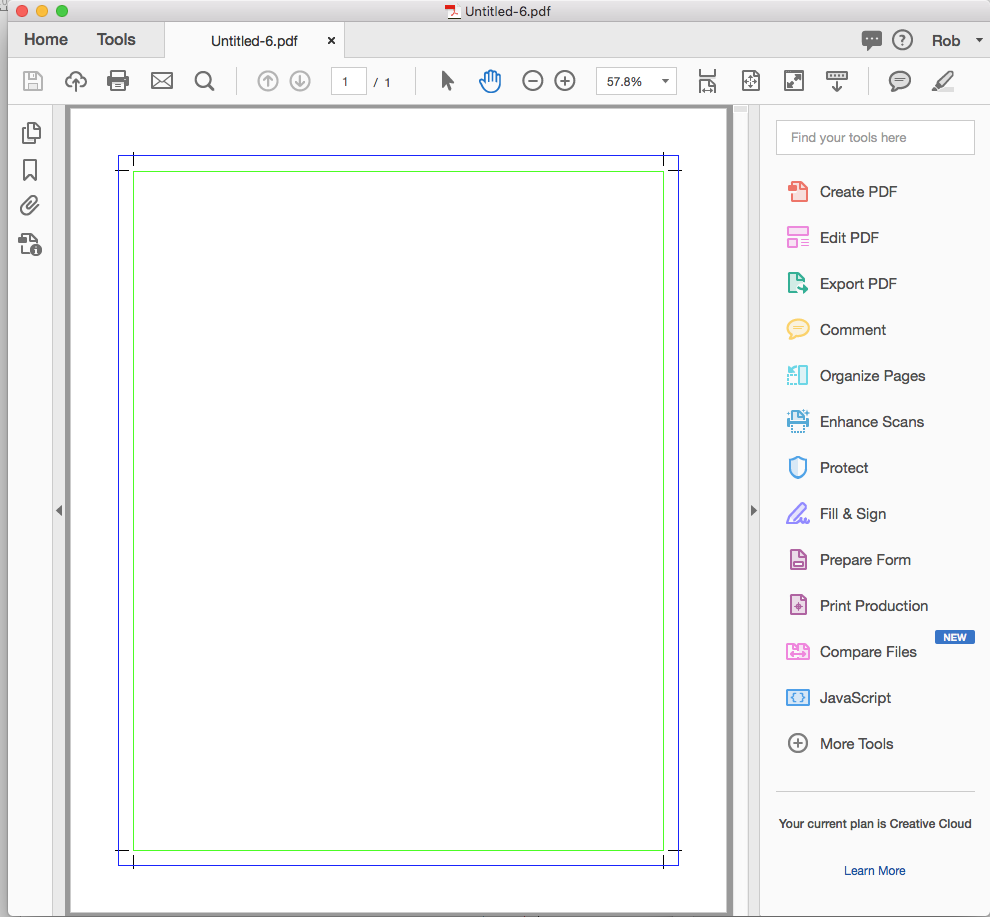Image resolution: width=990 pixels, height=917 pixels.
Task: Open the Edit PDF tool
Action: [x=849, y=238]
